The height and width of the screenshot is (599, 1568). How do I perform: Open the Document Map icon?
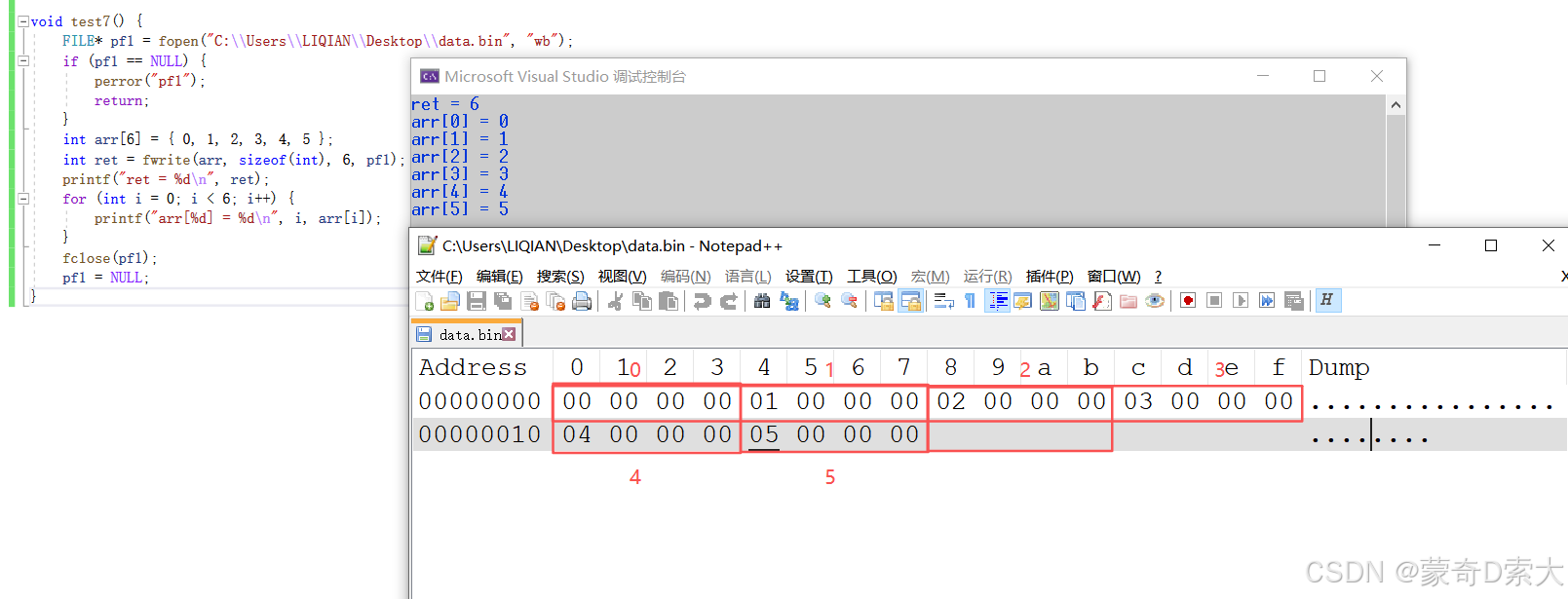(1049, 301)
